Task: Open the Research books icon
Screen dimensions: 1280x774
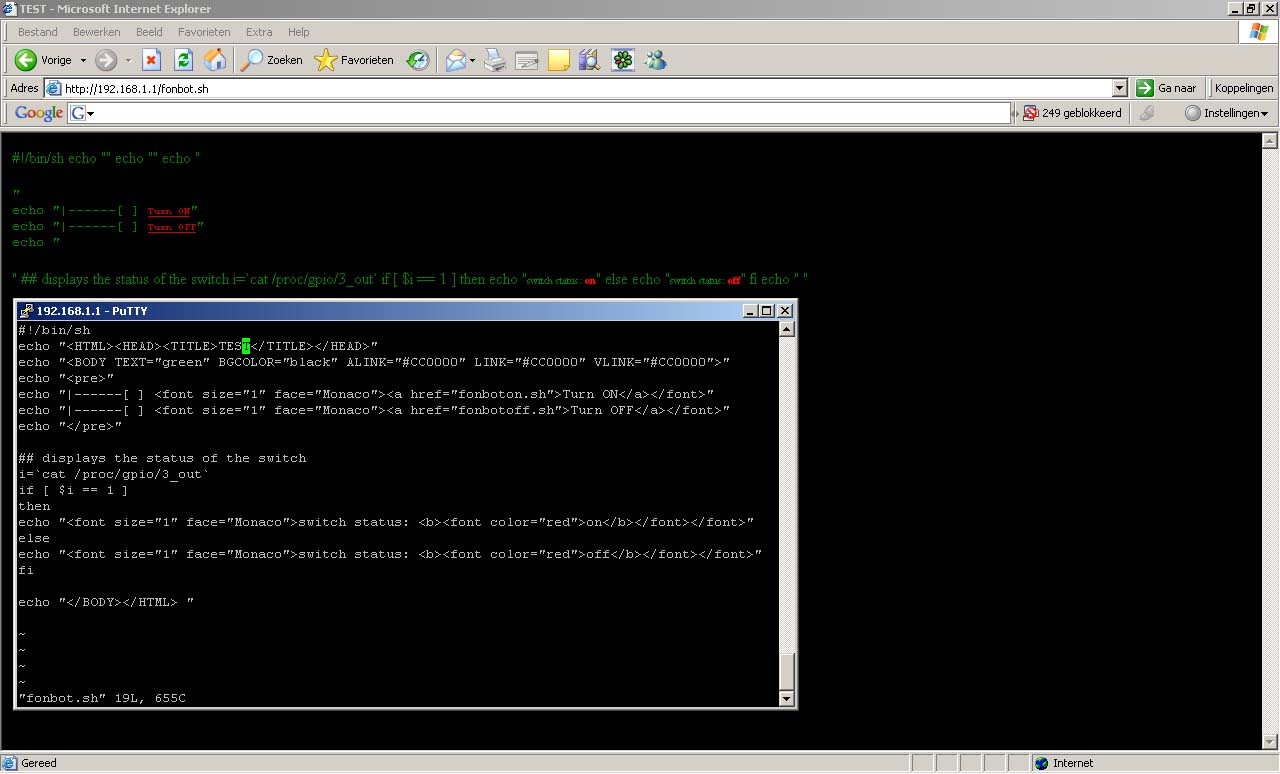Action: (x=590, y=60)
